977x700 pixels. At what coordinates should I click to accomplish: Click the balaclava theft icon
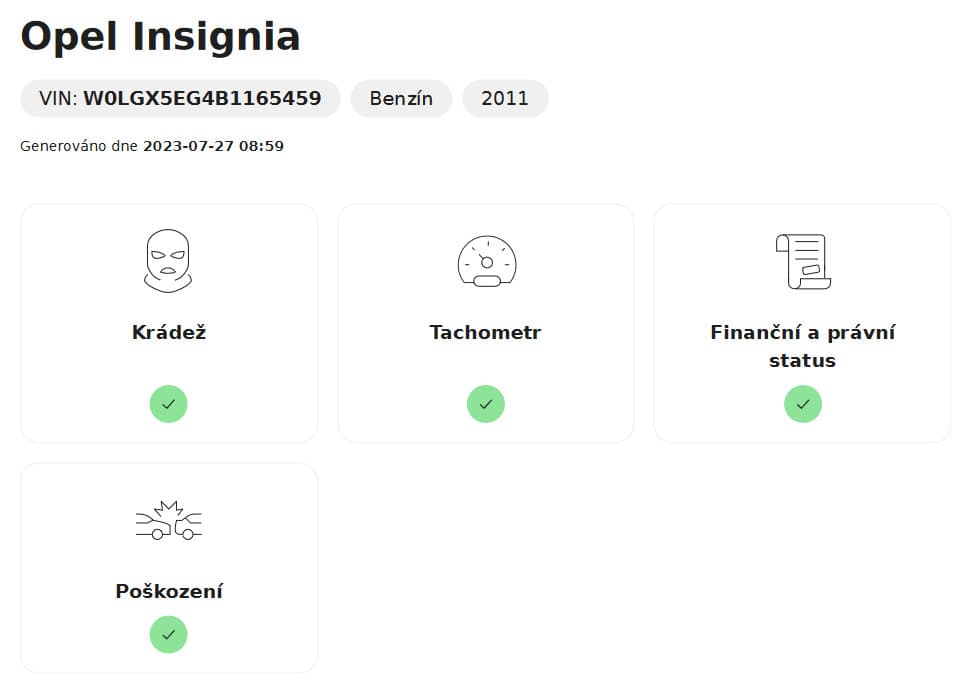(x=168, y=261)
